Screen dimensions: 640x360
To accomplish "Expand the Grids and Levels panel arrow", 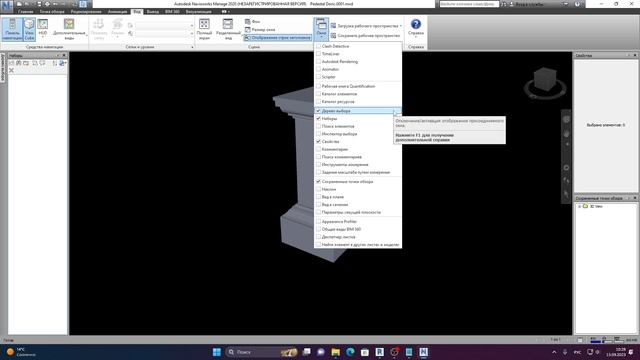I will point(192,47).
